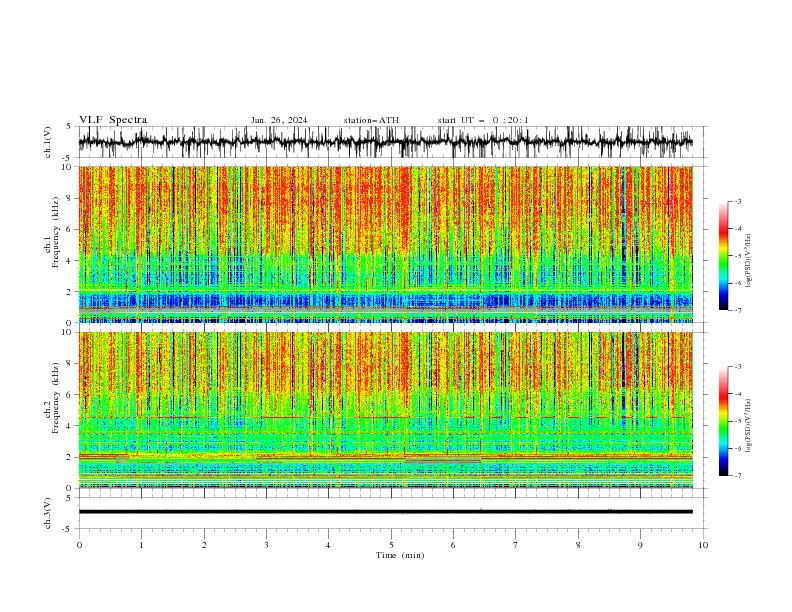This screenshot has width=792, height=612.
Task: Click the time axis tick label "7"
Action: click(x=516, y=545)
